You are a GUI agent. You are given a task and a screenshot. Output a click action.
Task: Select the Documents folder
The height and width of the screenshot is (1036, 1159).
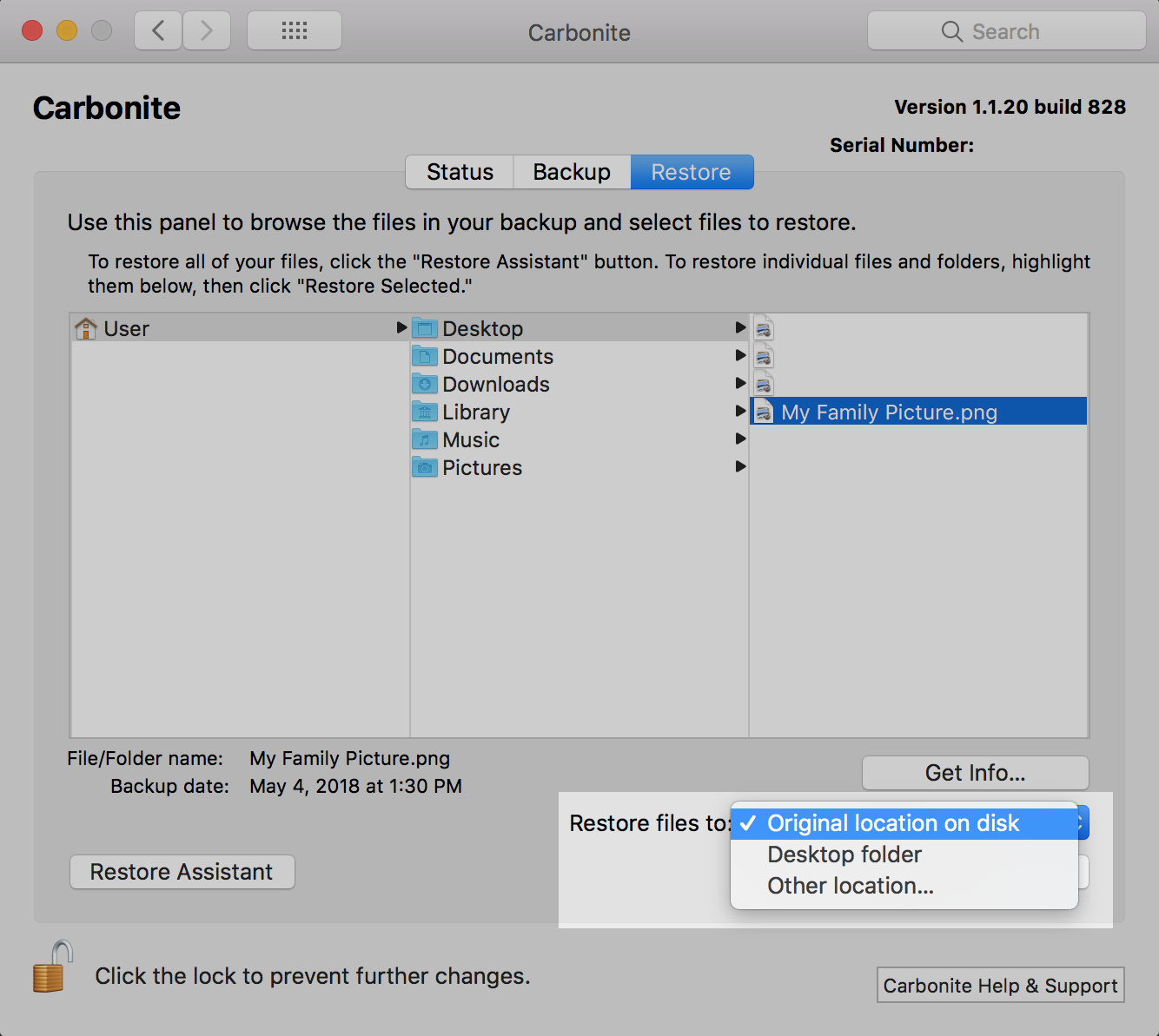tap(498, 356)
